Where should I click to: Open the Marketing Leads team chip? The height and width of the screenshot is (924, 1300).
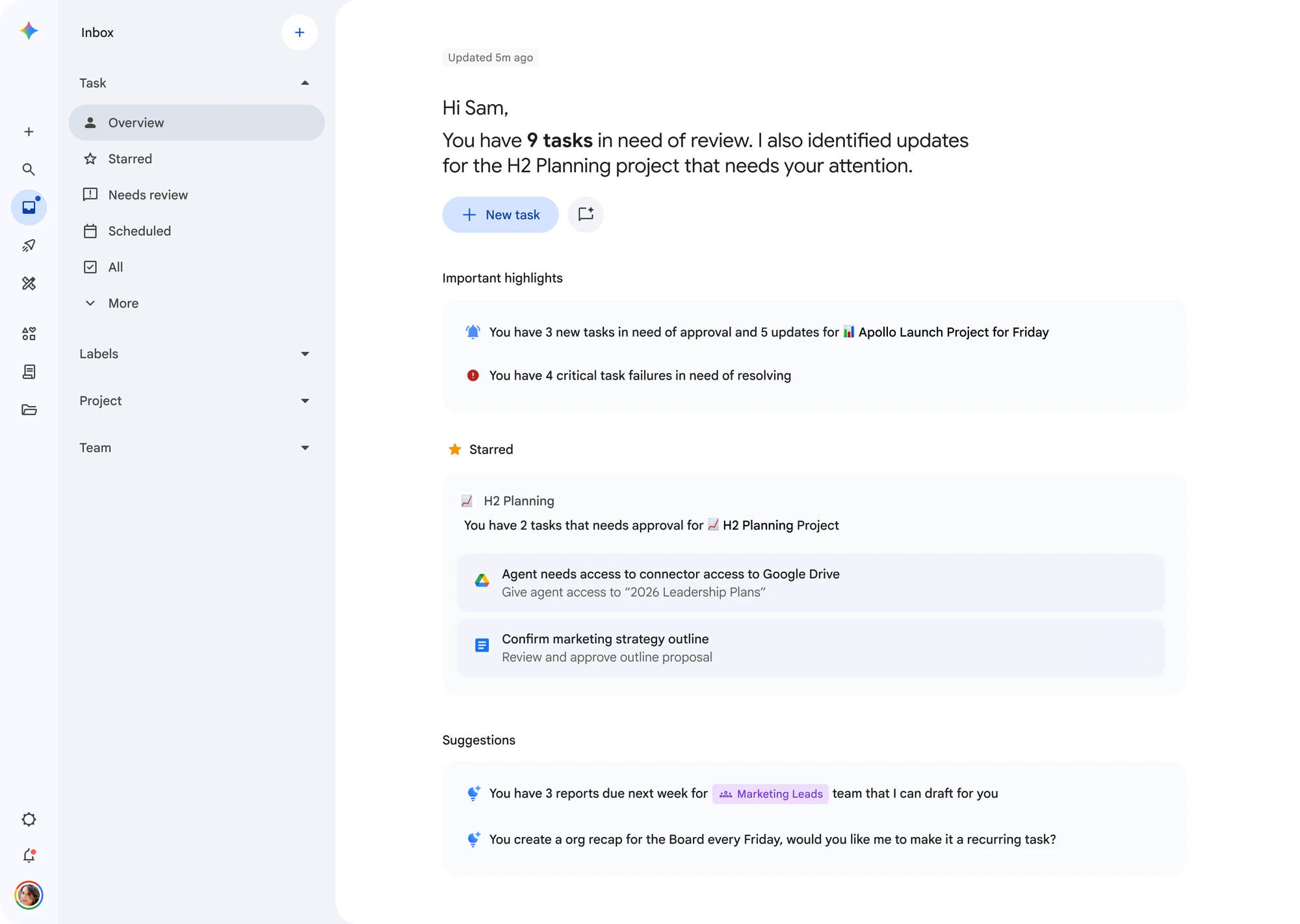click(x=770, y=793)
